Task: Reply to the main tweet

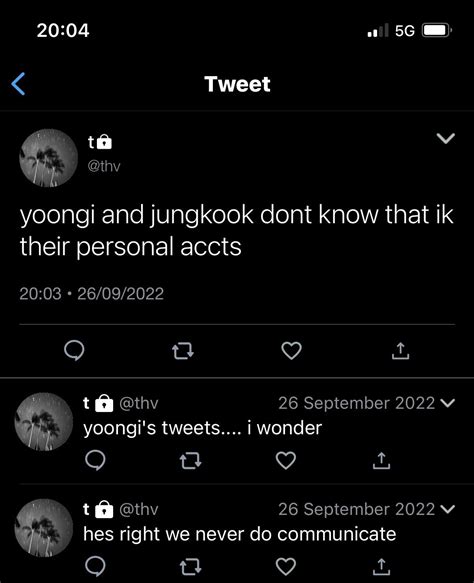Action: (x=74, y=350)
